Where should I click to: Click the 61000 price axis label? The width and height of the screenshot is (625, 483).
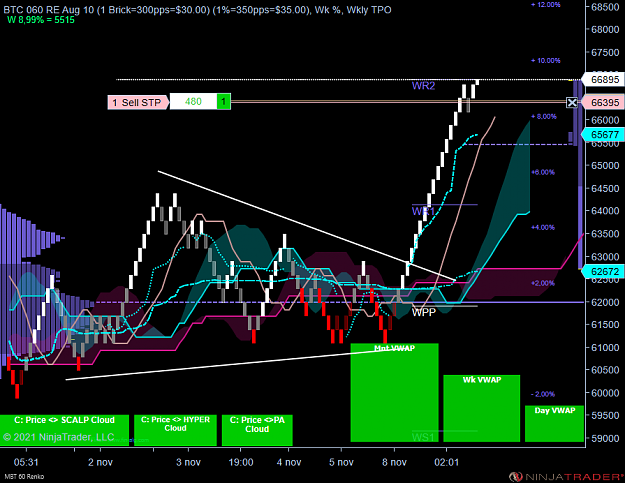[x=605, y=348]
